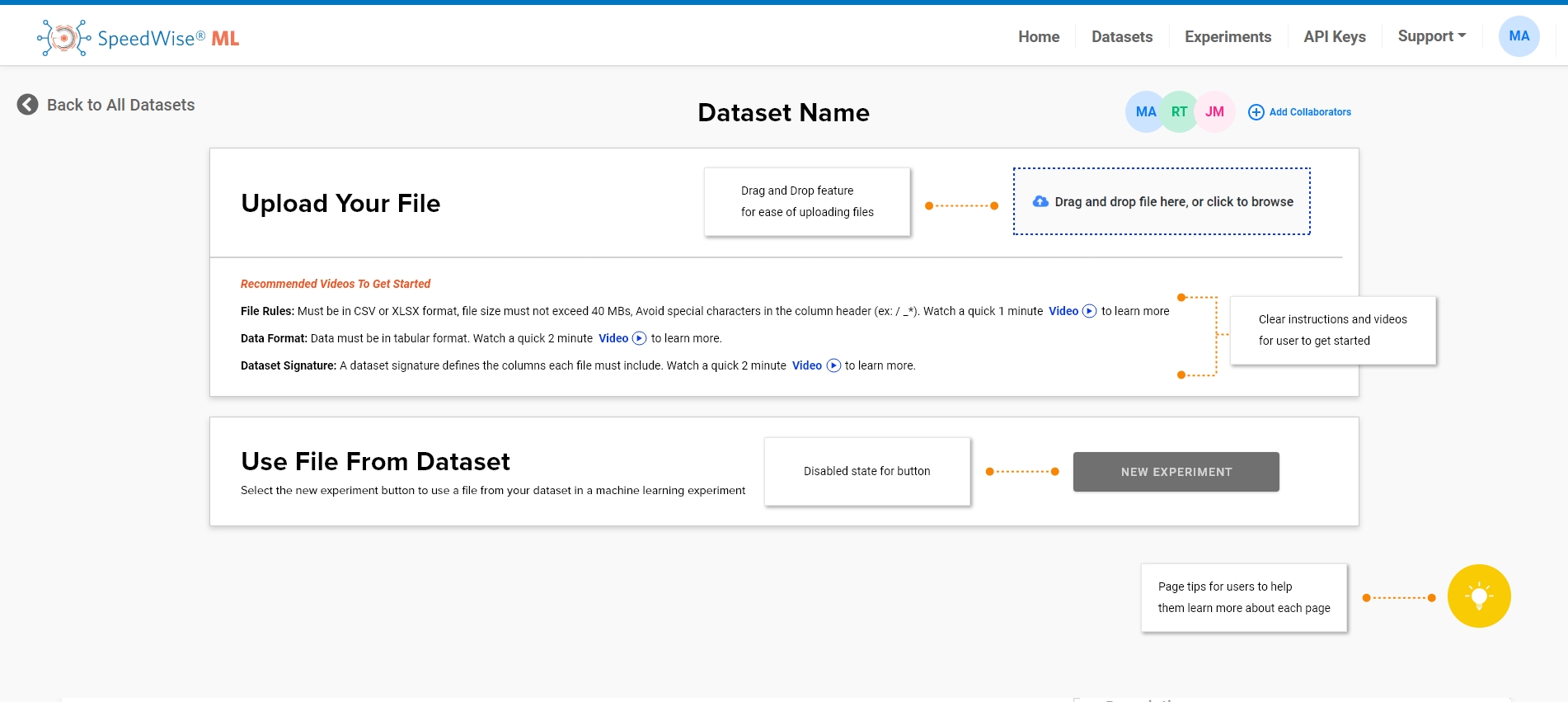Select the JM collaborator avatar
The width and height of the screenshot is (1568, 702).
(1214, 112)
